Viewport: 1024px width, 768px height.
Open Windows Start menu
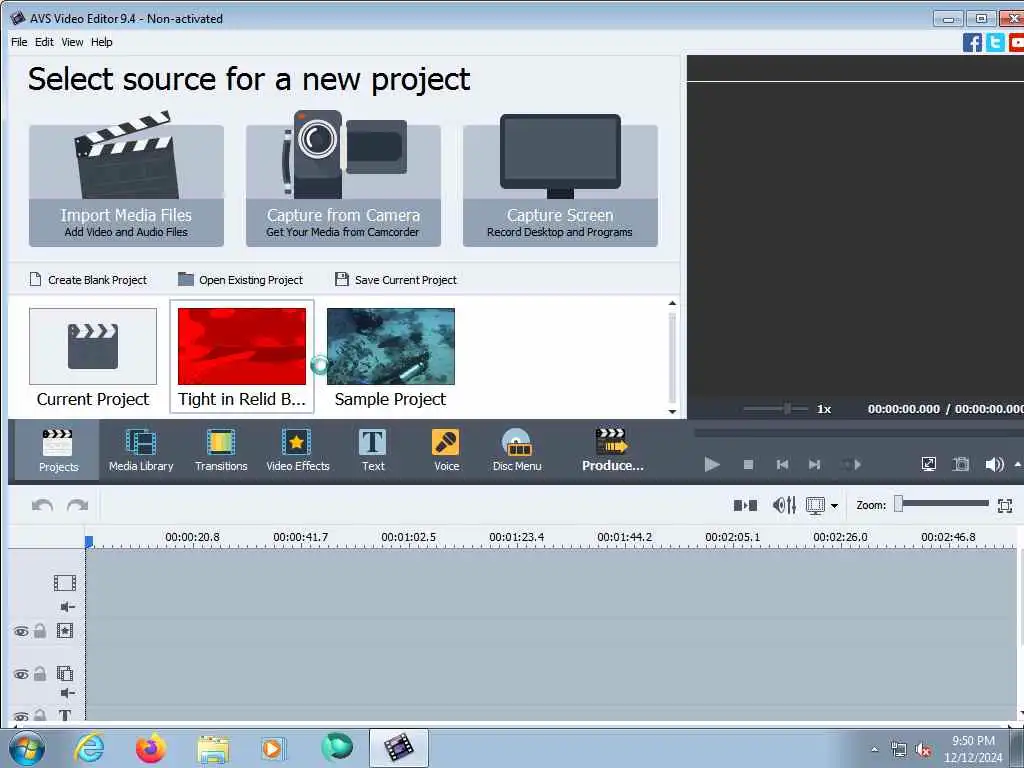coord(26,748)
